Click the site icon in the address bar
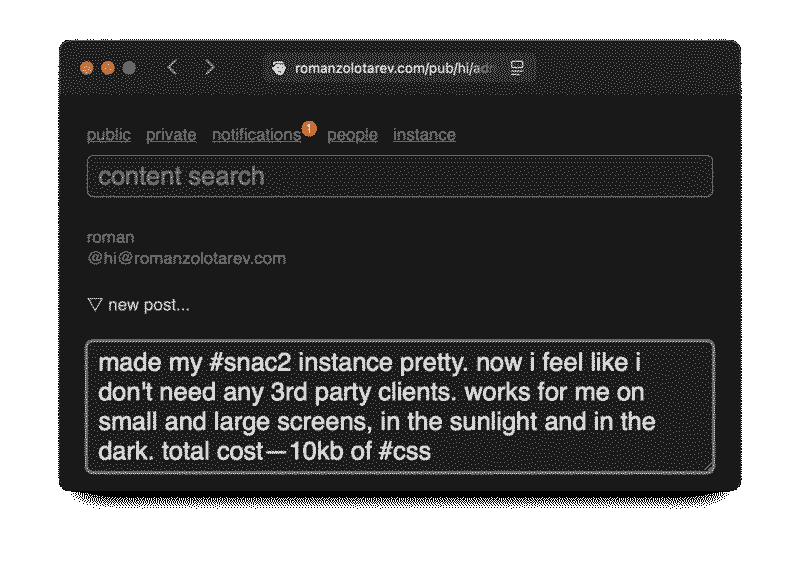The image size is (800, 569). point(280,68)
